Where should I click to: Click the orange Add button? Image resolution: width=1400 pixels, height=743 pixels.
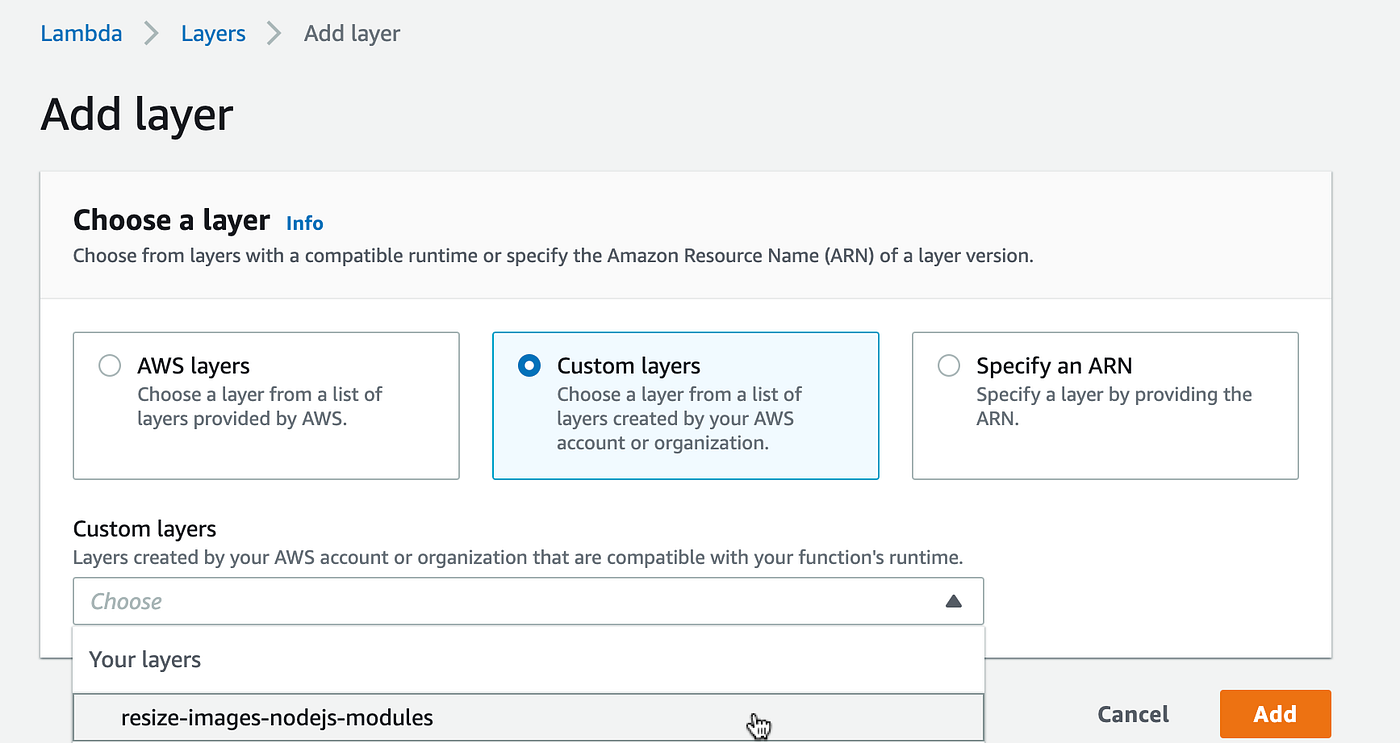tap(1275, 714)
